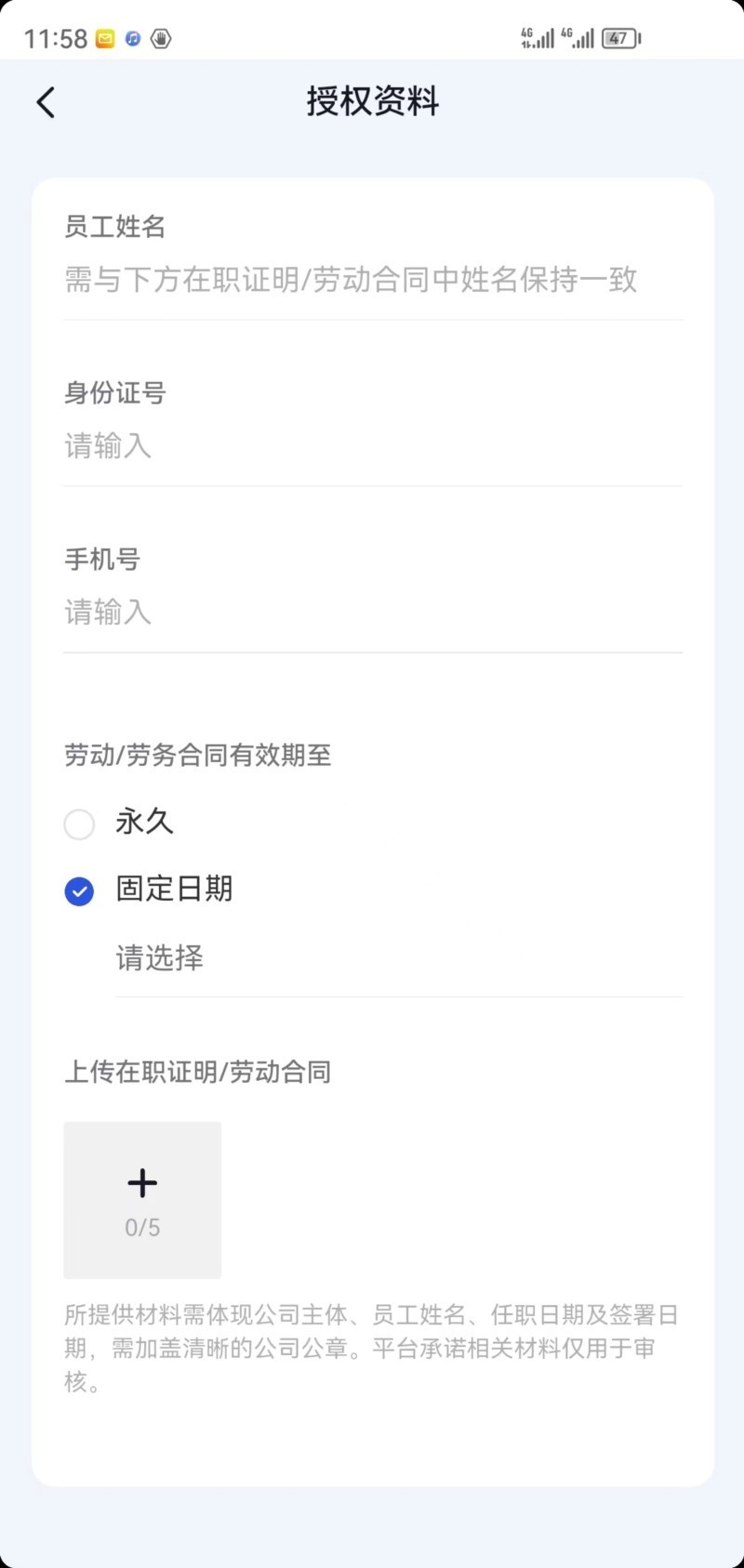
Task: Tap the 0/5 upload counter
Action: (x=142, y=1228)
